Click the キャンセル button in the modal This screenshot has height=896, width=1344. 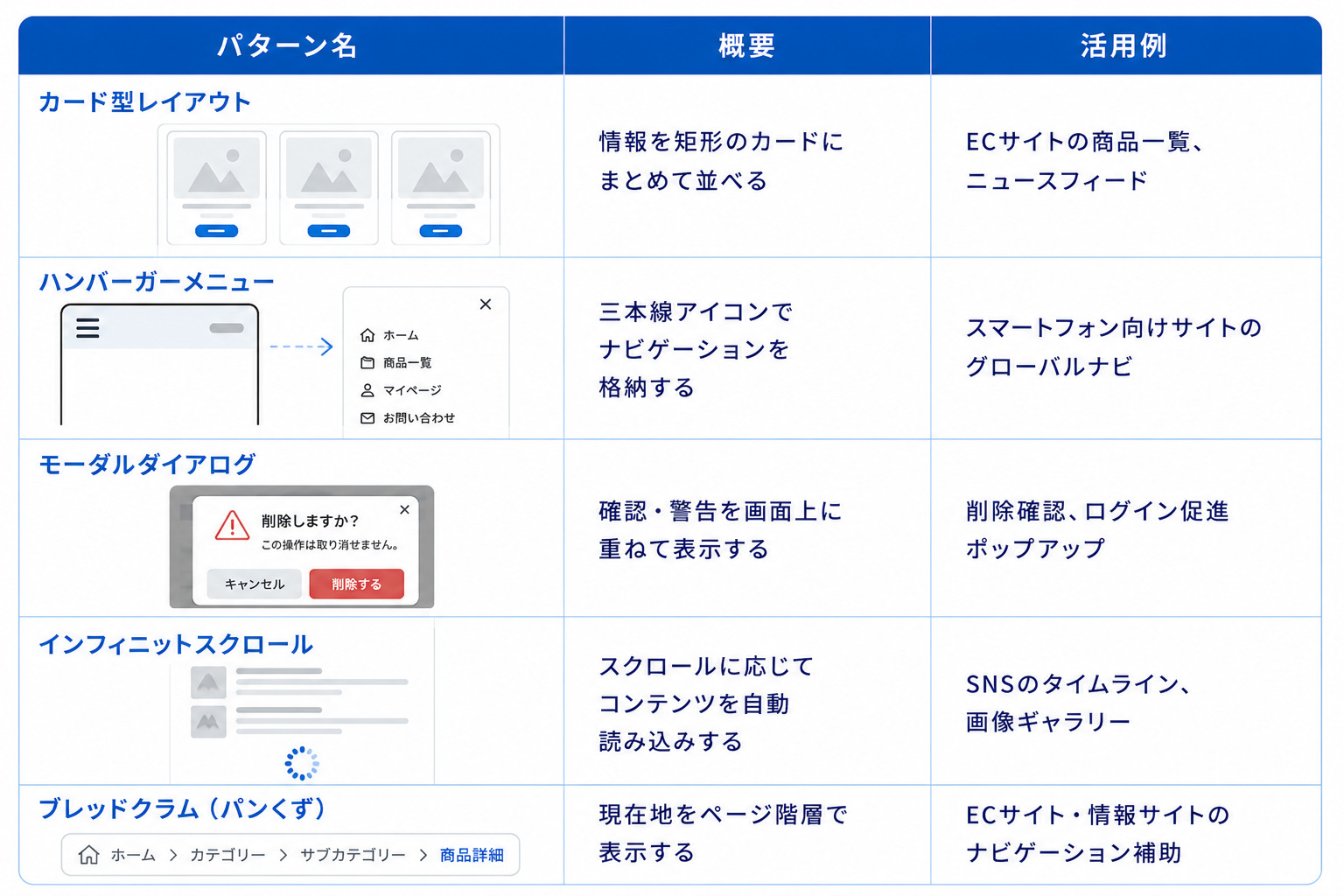[254, 584]
